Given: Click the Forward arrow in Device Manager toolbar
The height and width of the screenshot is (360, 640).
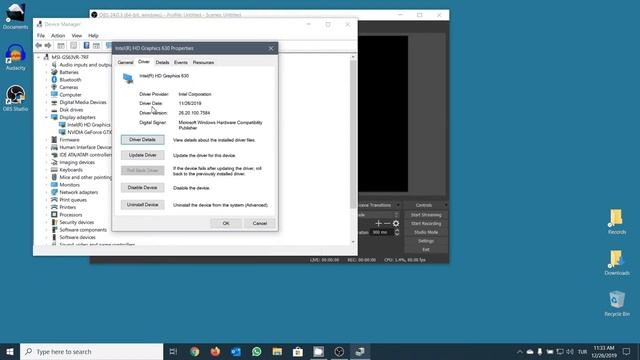Looking at the screenshot, I should click(x=48, y=45).
